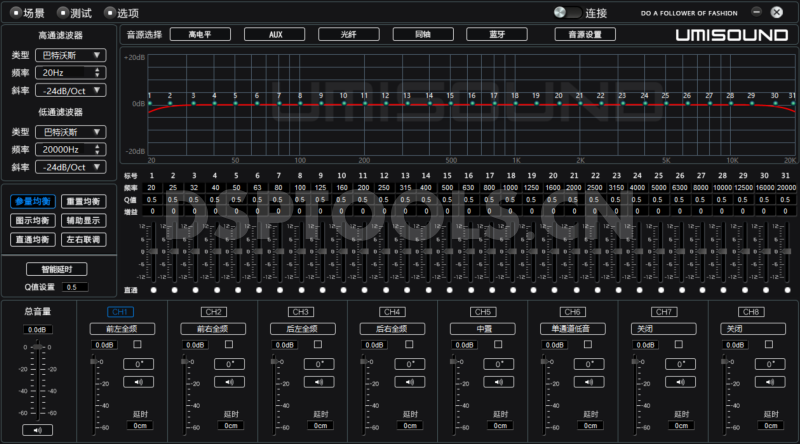Choose 蓝牙 audio source
This screenshot has width=800, height=444.
pos(497,35)
